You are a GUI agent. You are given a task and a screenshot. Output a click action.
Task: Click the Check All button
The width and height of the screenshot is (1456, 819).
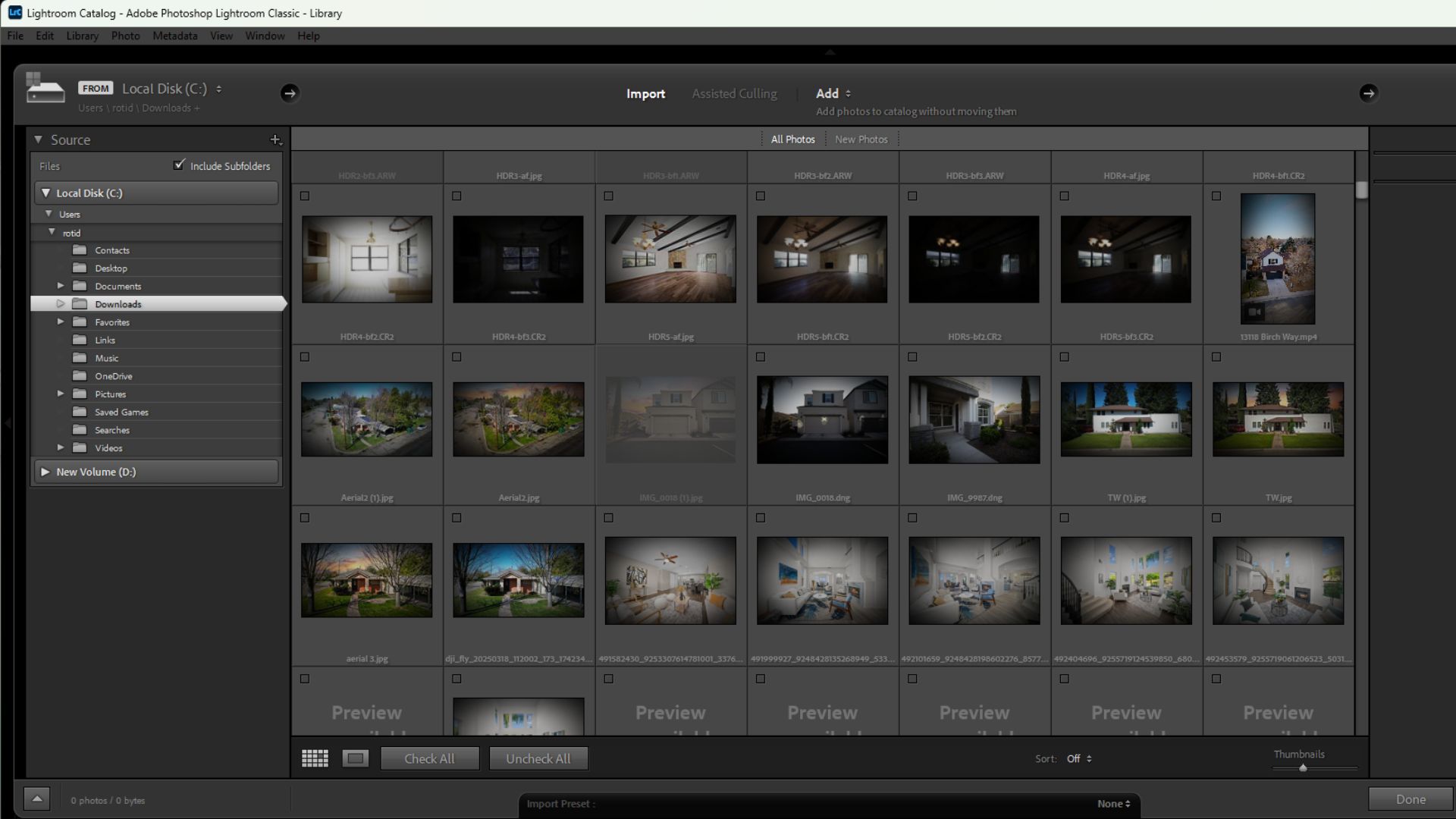429,758
